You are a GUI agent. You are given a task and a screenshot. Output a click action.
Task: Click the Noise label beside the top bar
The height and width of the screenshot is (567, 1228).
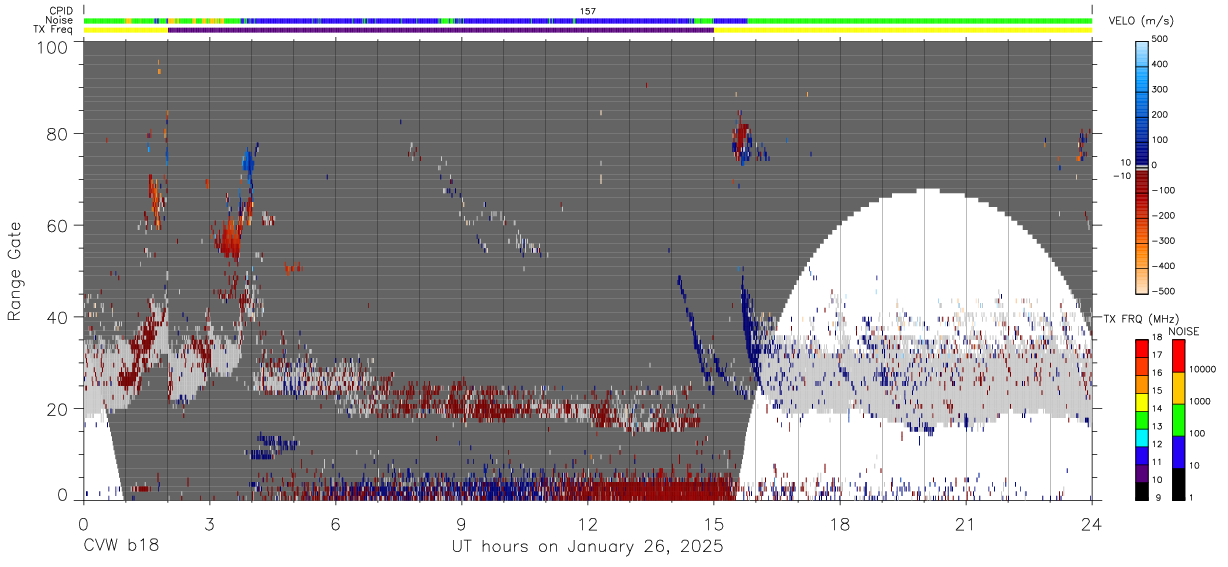[60, 20]
